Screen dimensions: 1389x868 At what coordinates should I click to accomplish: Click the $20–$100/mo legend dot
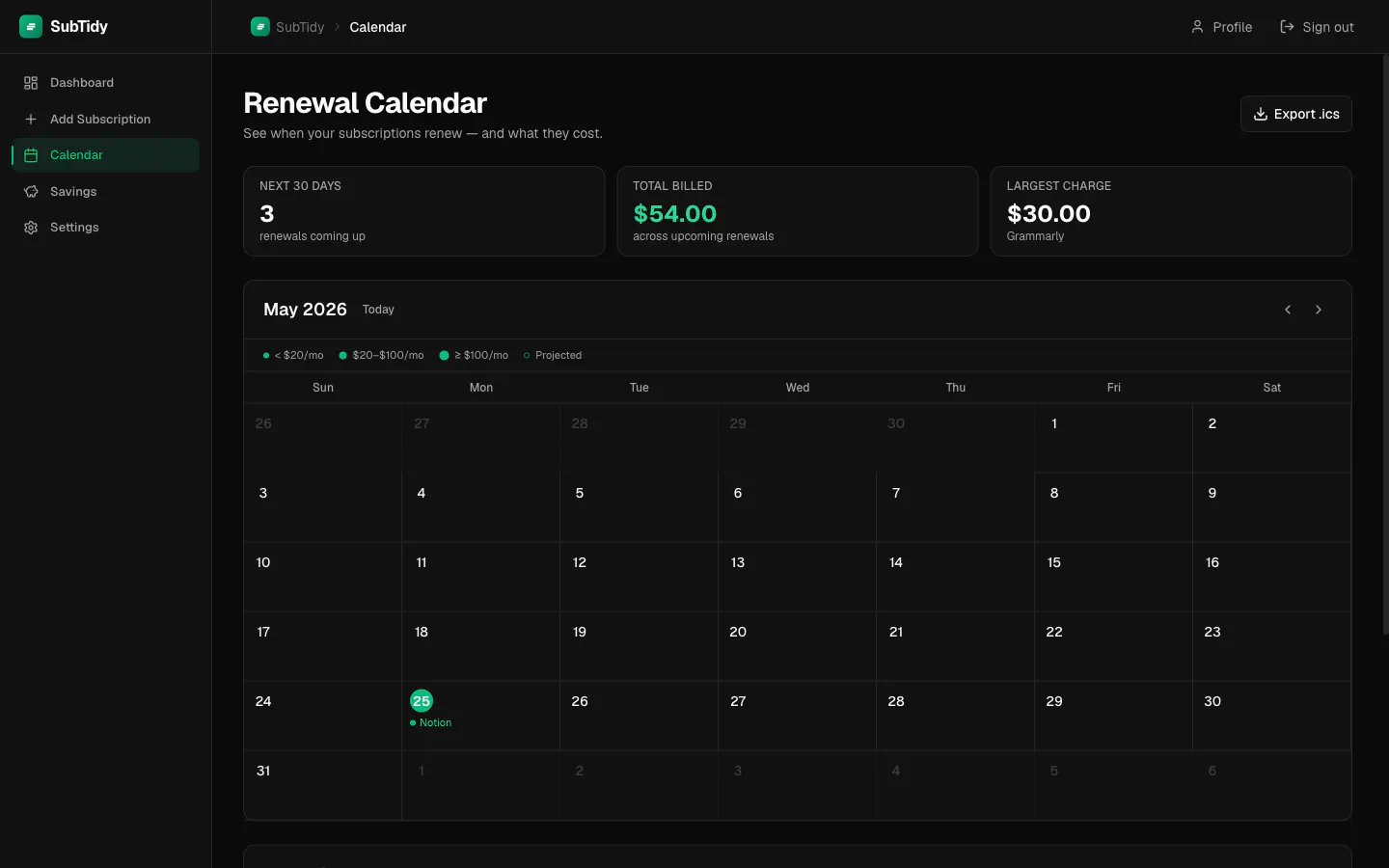coord(342,355)
